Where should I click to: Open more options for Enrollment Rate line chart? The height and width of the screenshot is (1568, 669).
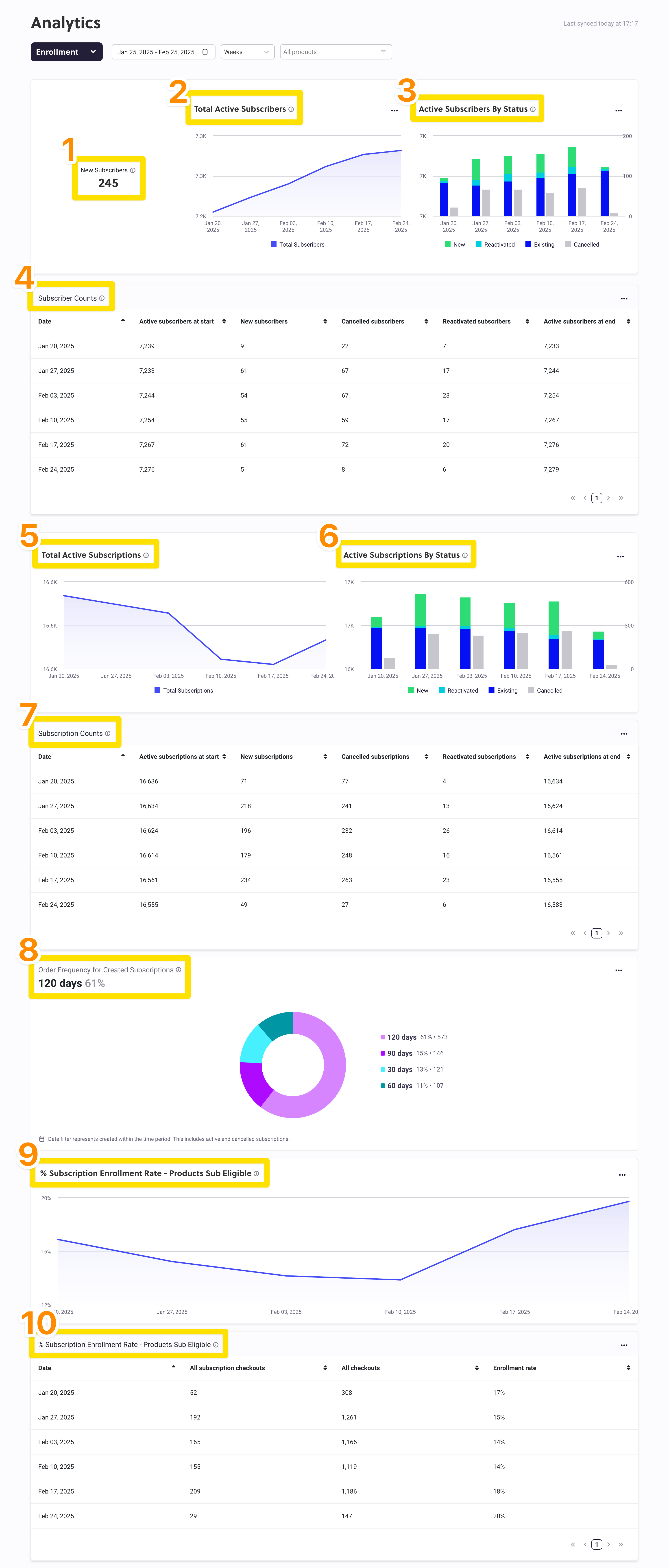click(622, 1175)
